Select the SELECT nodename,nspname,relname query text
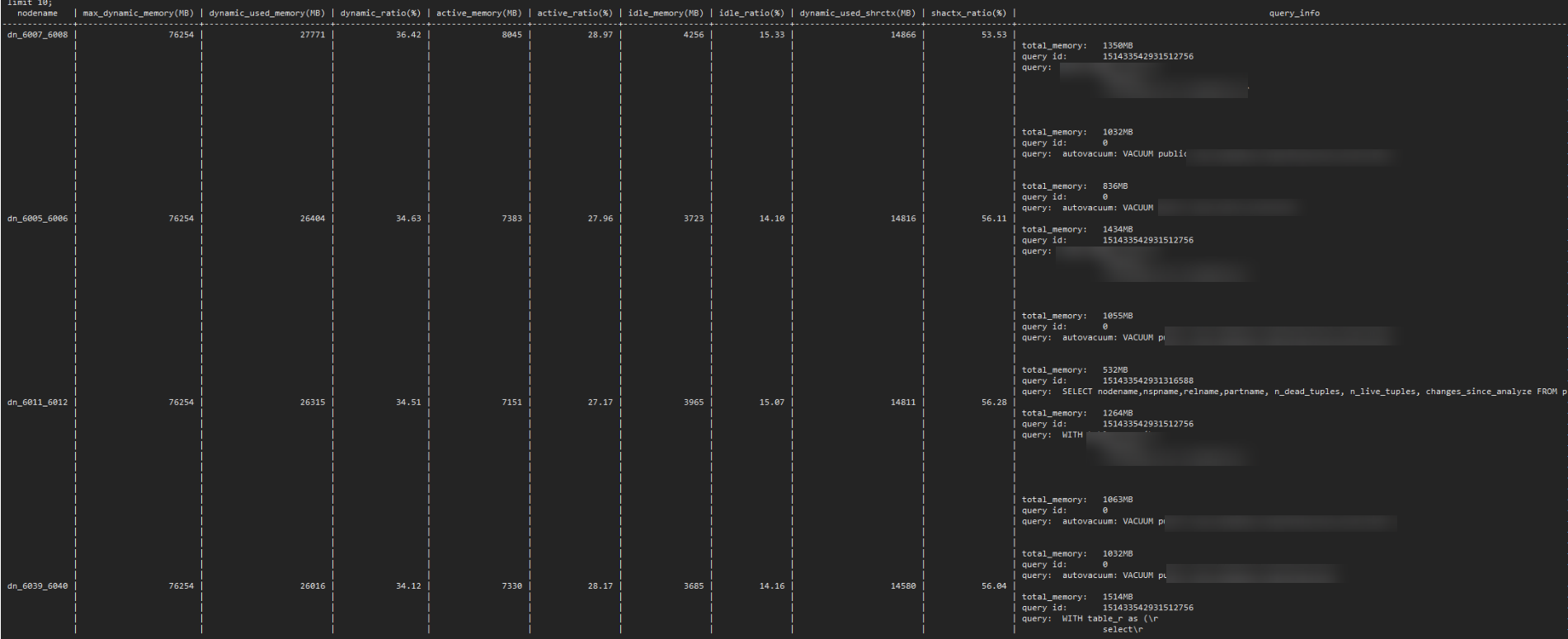1568x639 pixels. [x=1314, y=392]
